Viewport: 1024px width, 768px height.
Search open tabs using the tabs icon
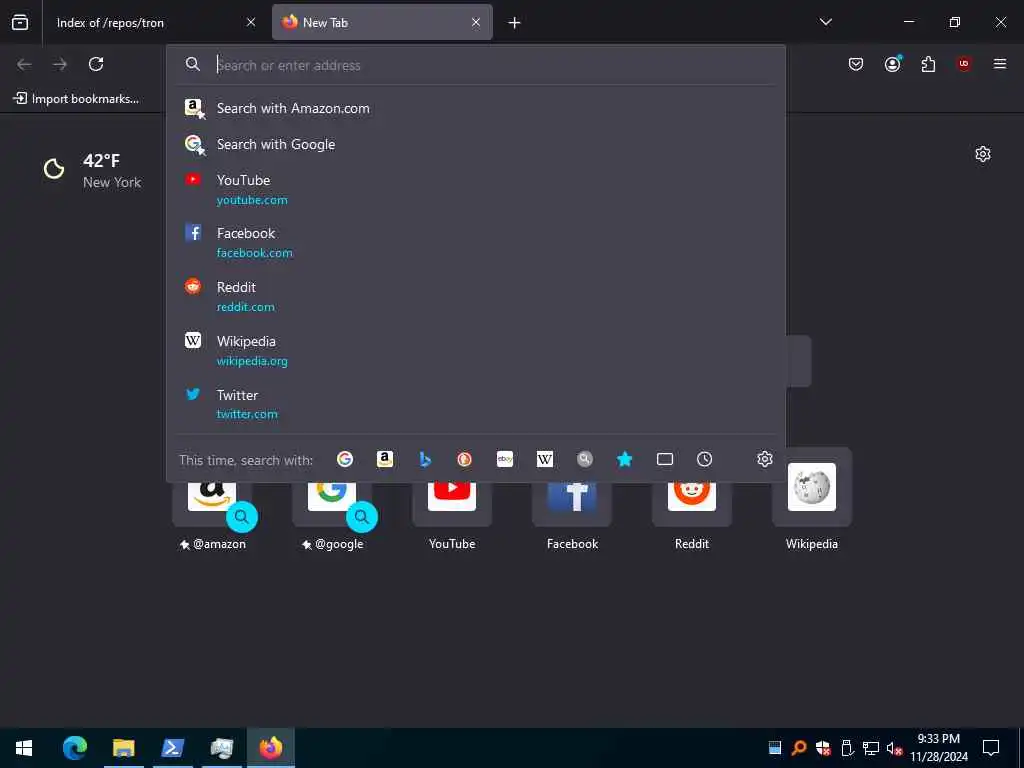(665, 460)
